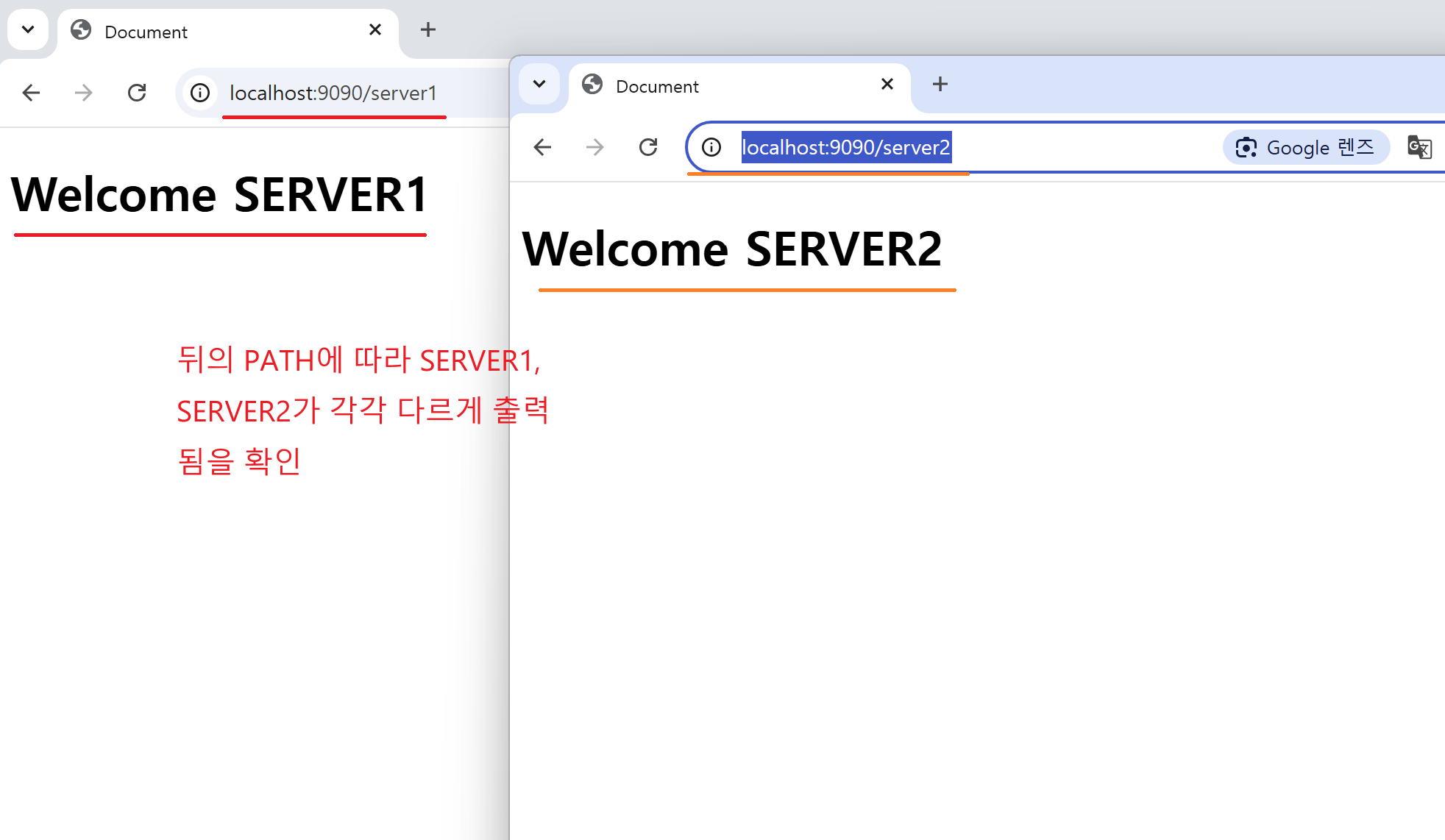1445x840 pixels.
Task: Expand tab search dropdown in server1 window
Action: [28, 29]
